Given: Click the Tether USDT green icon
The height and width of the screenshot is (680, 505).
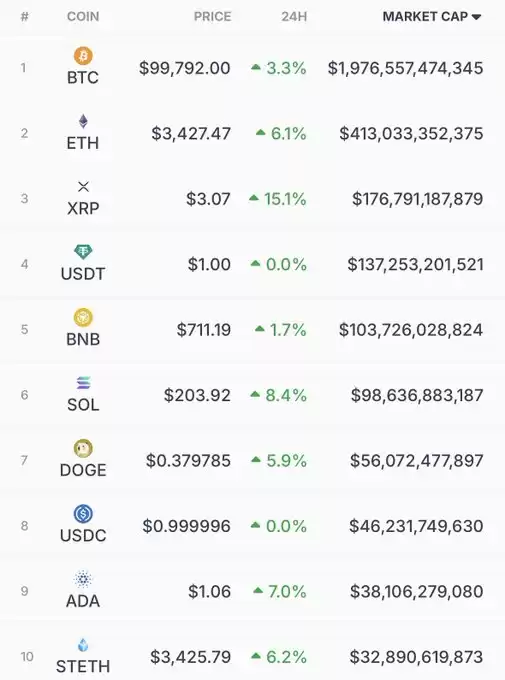Looking at the screenshot, I should click(x=83, y=252).
